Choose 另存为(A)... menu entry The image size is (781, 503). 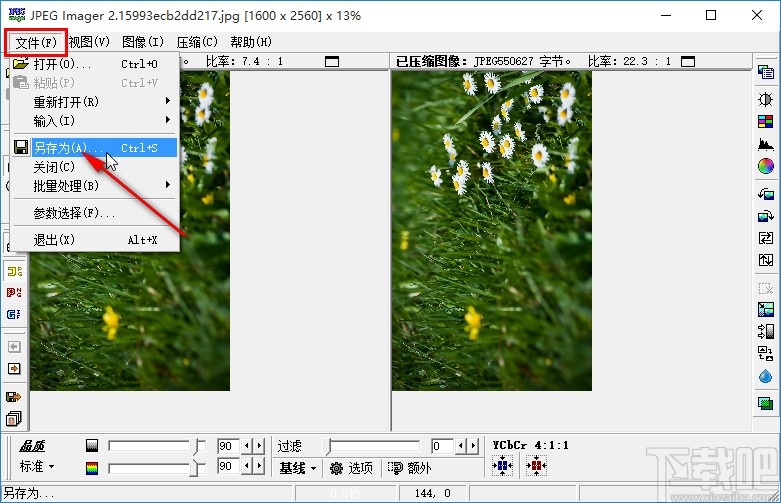point(94,148)
